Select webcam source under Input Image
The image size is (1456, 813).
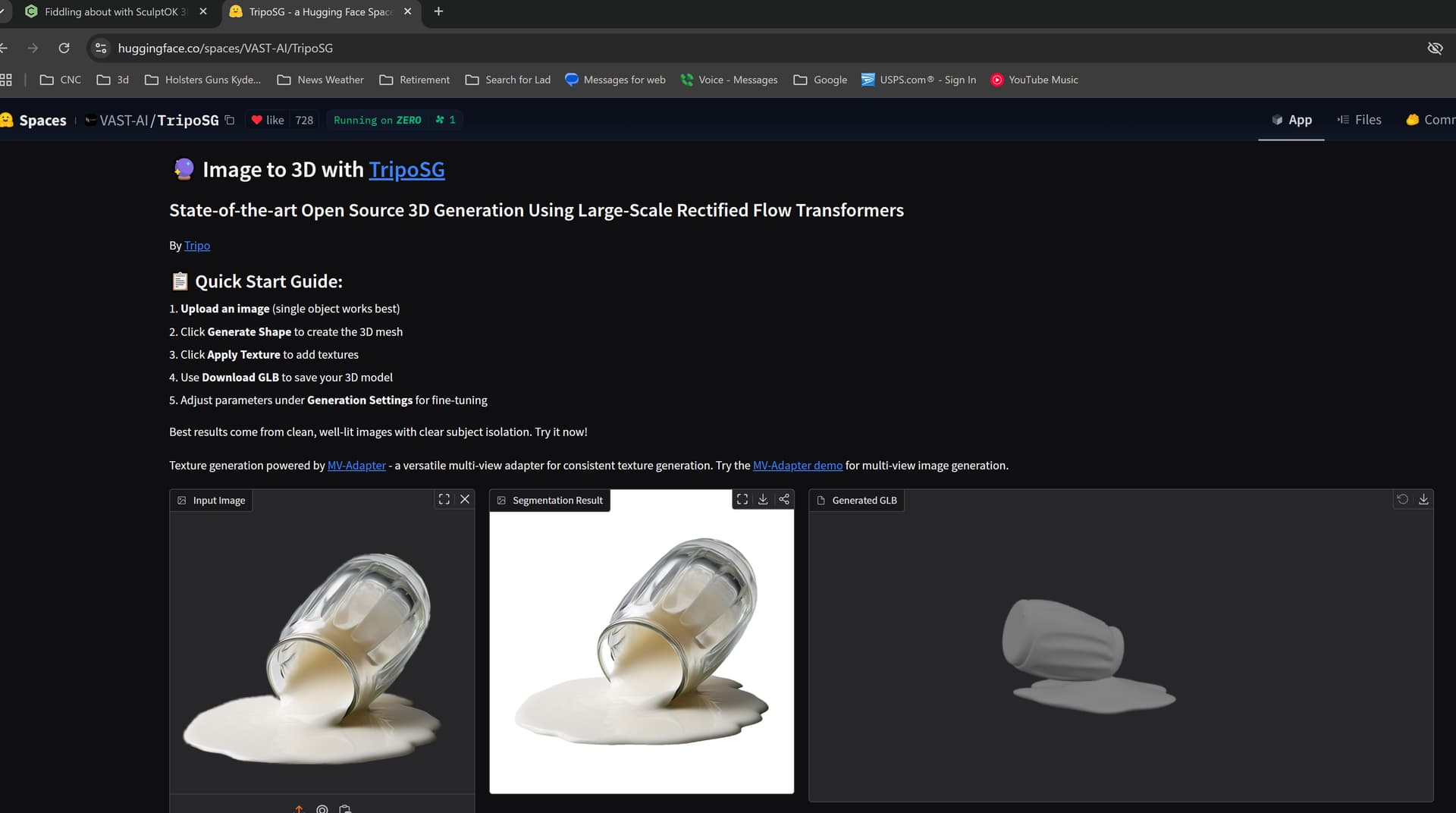coord(322,808)
